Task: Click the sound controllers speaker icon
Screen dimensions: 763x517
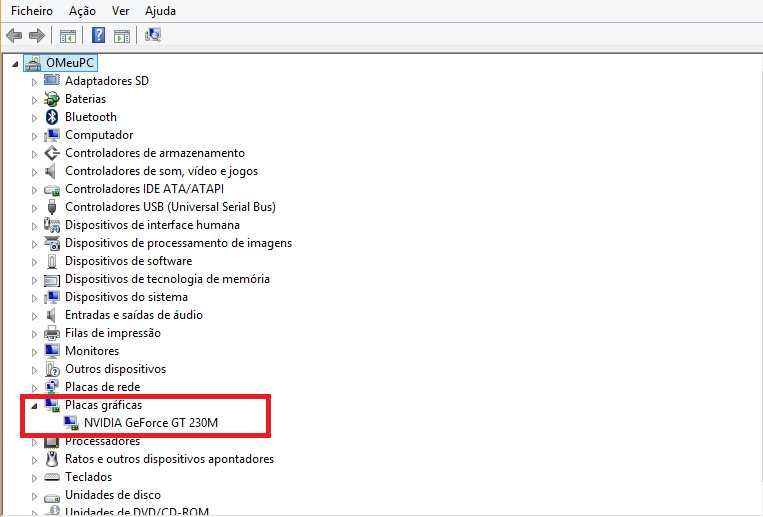Action: pyautogui.click(x=51, y=171)
